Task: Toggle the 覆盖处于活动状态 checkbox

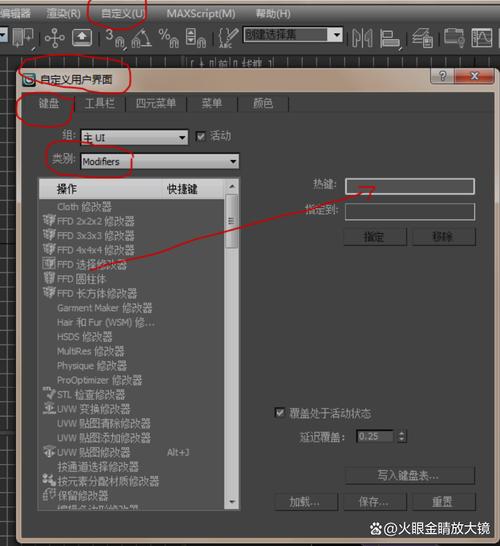Action: pos(280,413)
